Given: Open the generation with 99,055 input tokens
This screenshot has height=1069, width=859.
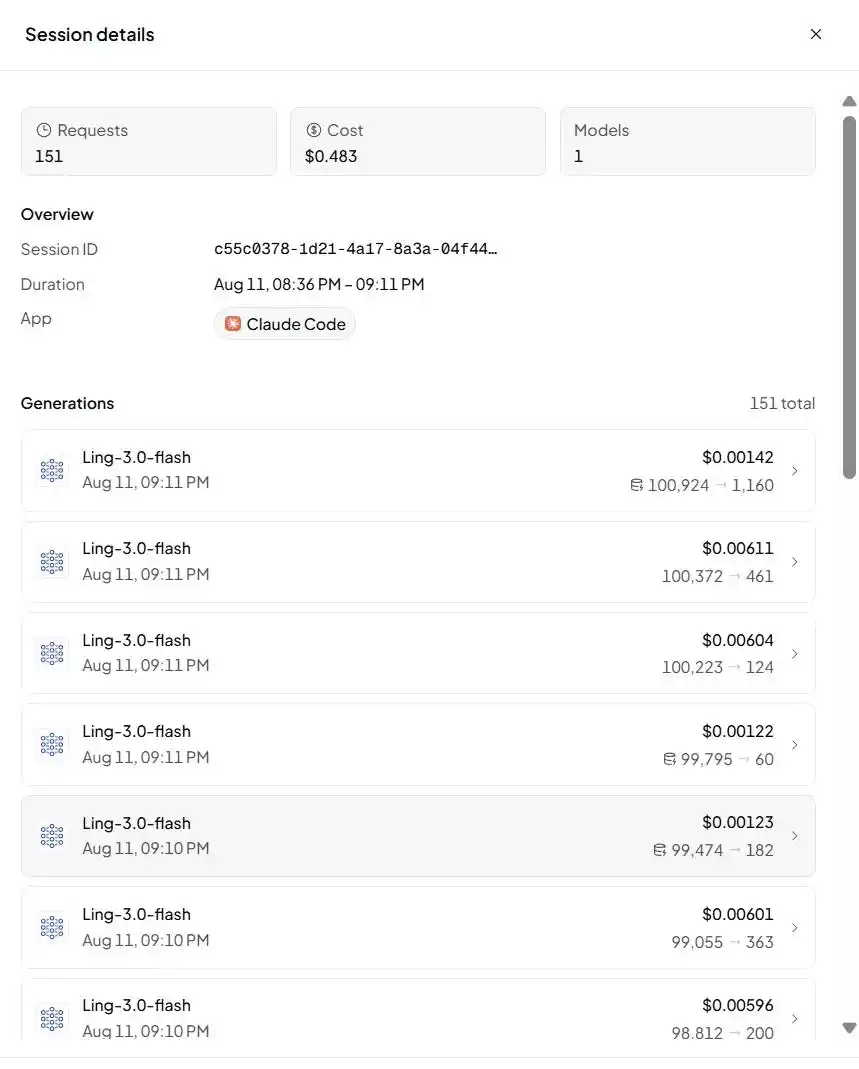Looking at the screenshot, I should (418, 927).
